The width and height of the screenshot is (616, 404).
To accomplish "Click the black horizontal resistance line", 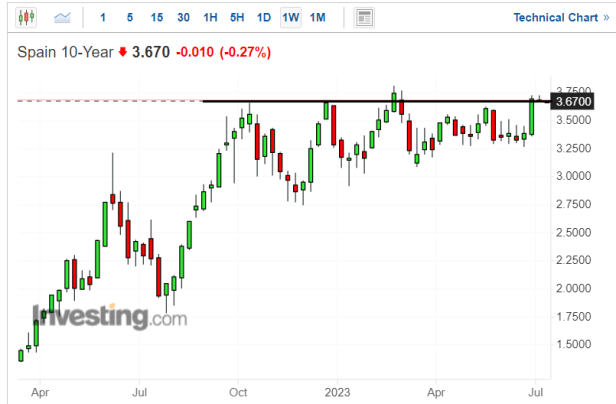I will pos(375,101).
